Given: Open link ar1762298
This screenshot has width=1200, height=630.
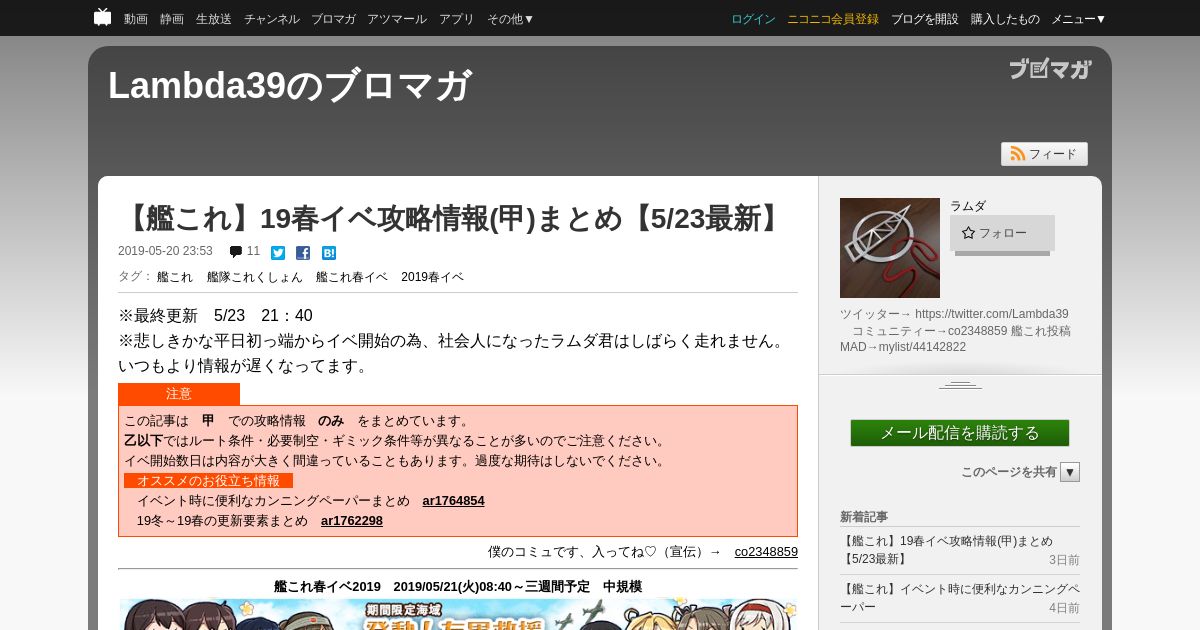Looking at the screenshot, I should (352, 521).
